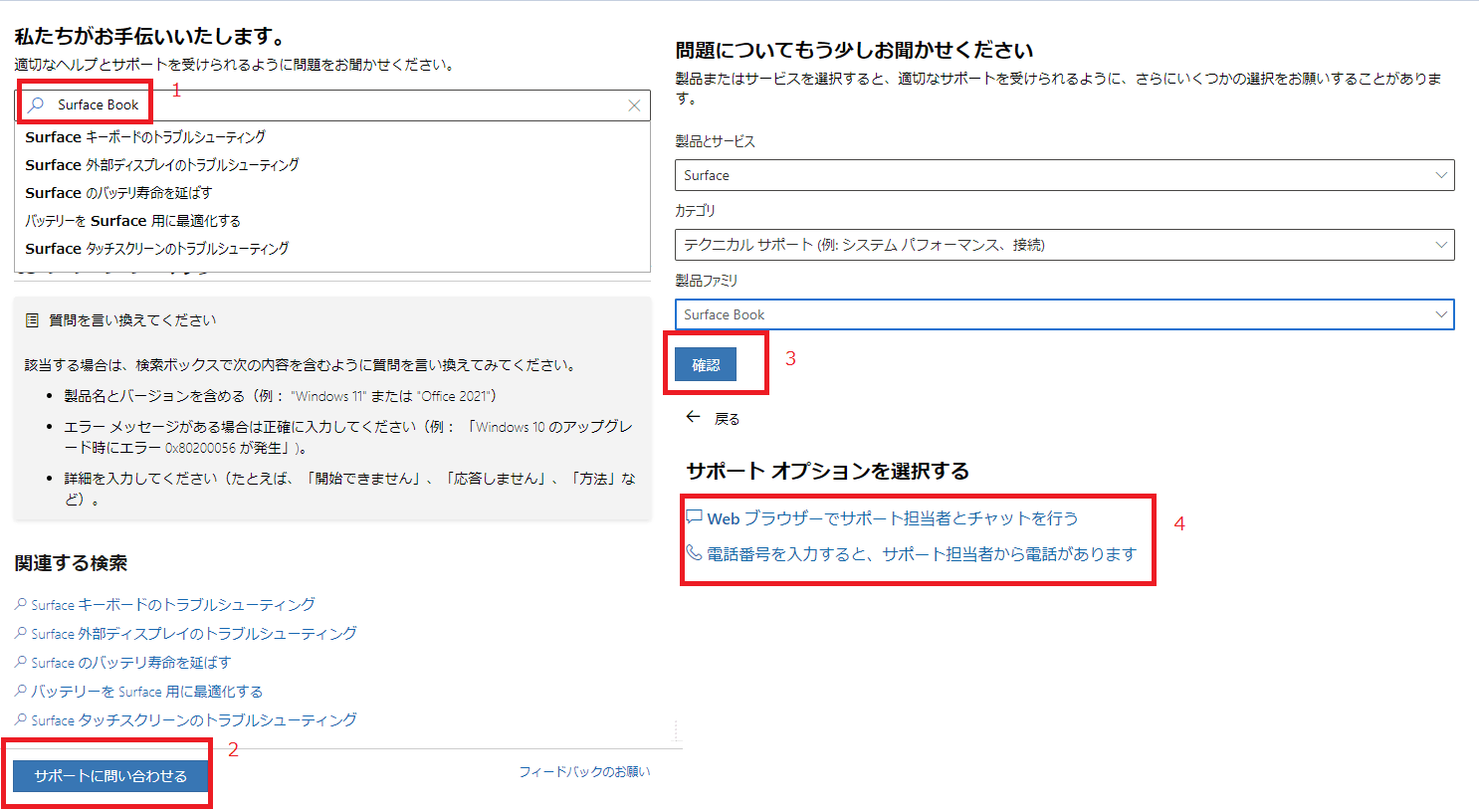Click search icon beside related Surface 外部ディスプレイ link
The image size is (1479, 812).
21,633
